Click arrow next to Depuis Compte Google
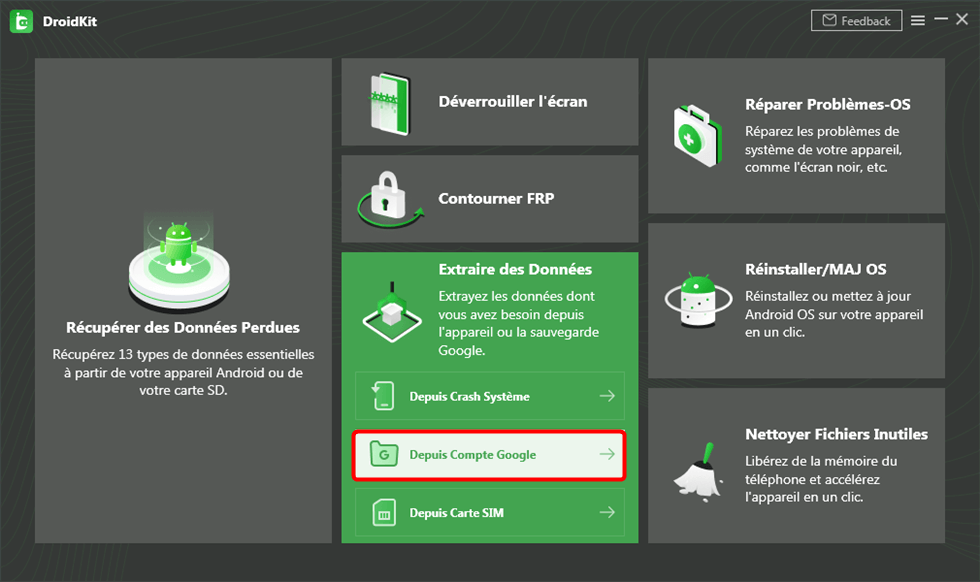The width and height of the screenshot is (980, 582). 607,454
